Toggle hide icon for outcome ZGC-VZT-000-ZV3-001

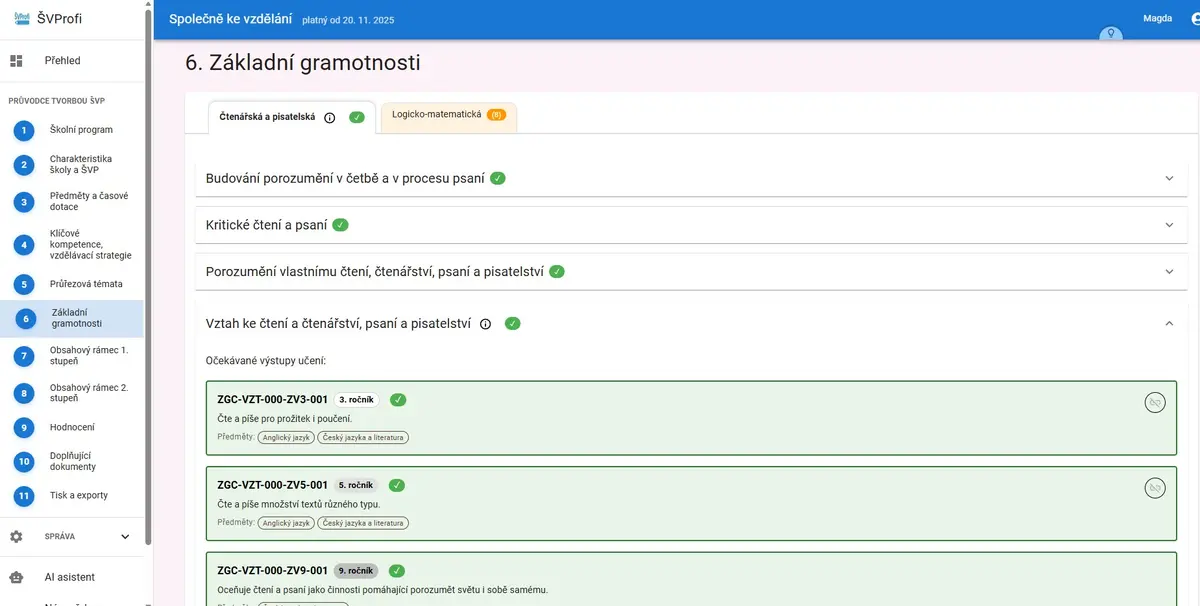pos(1155,402)
